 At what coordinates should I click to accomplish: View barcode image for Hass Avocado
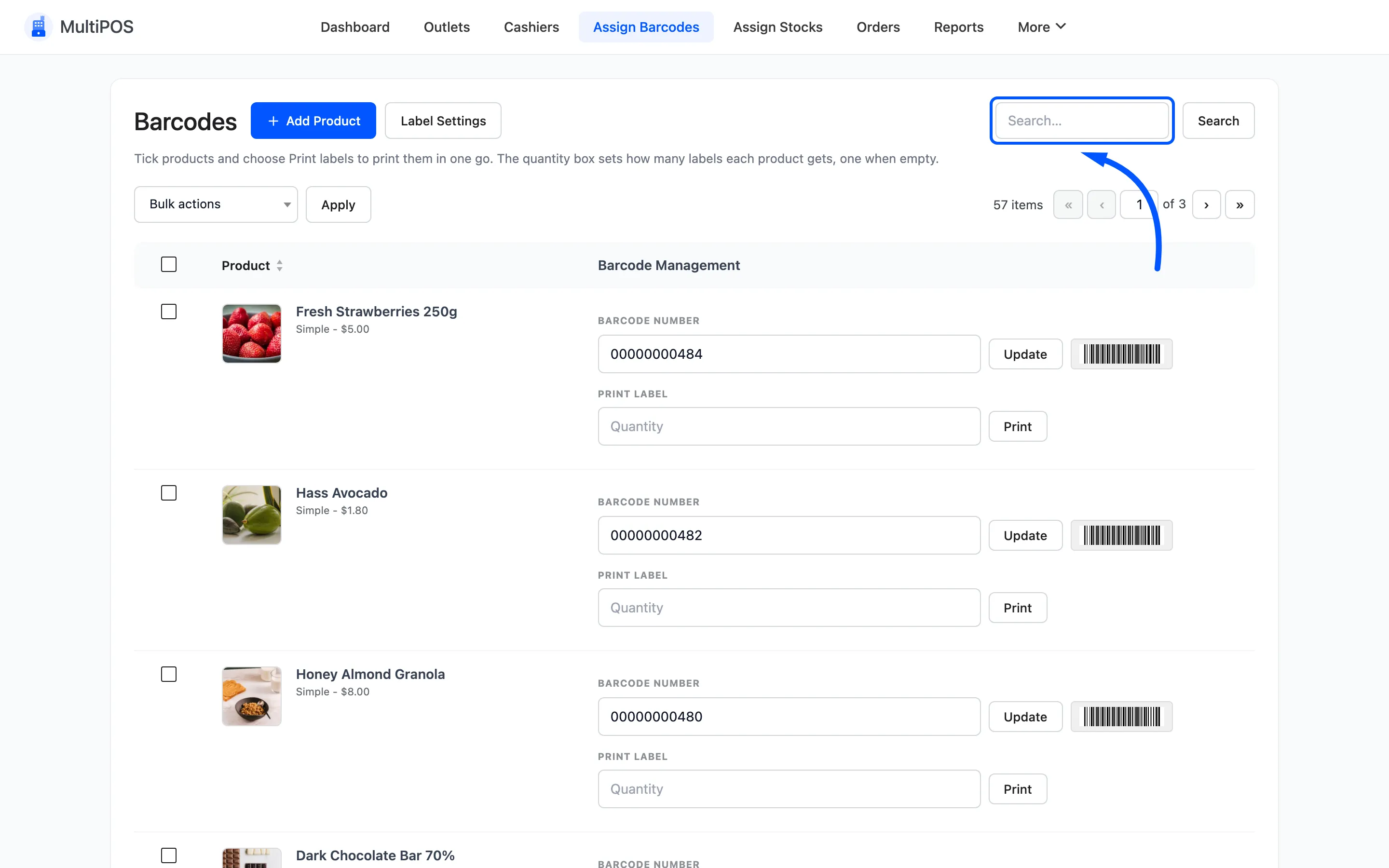[x=1121, y=536]
